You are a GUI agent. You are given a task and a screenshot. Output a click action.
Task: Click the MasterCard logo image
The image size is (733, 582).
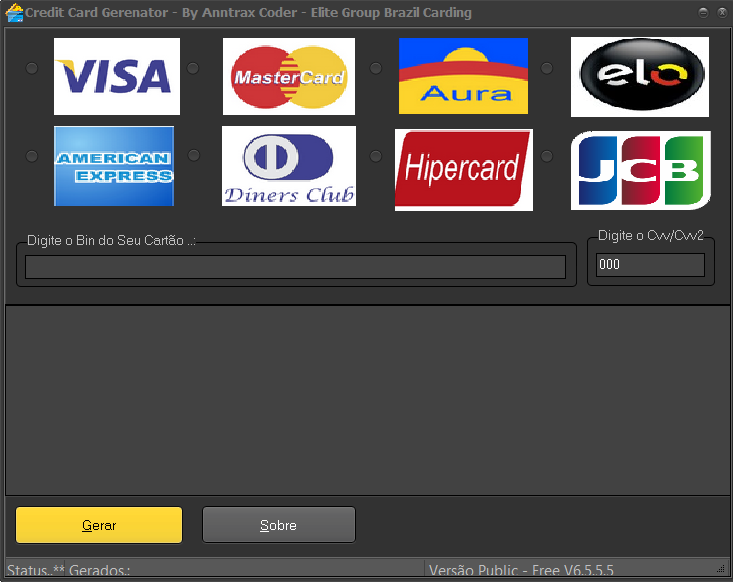(x=289, y=76)
